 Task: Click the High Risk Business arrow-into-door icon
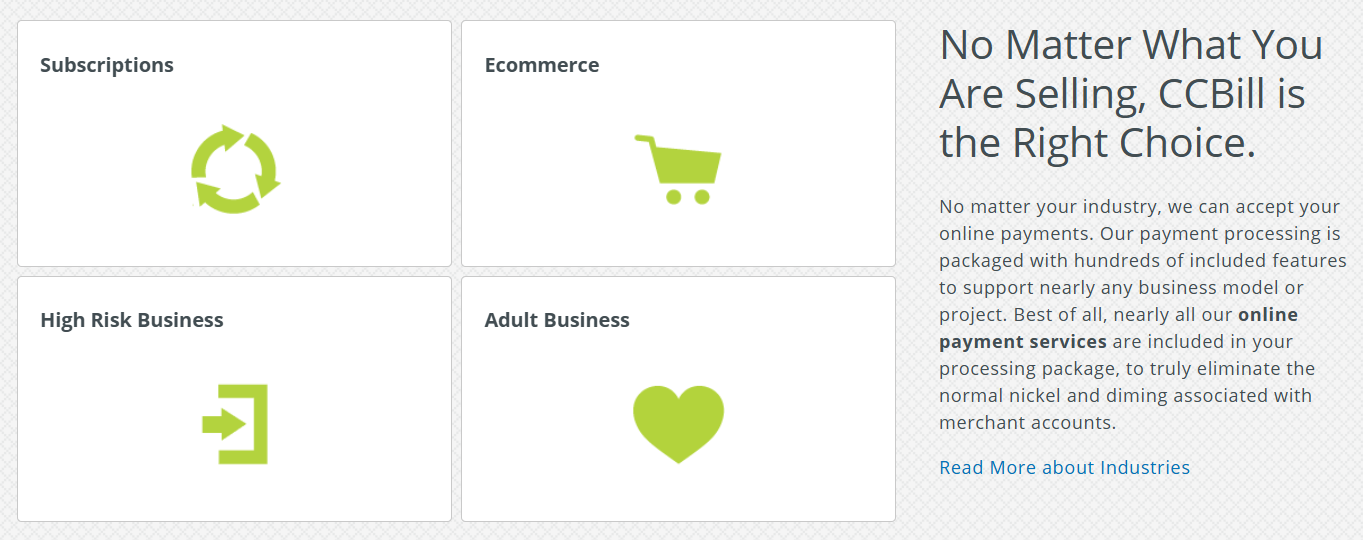[235, 424]
